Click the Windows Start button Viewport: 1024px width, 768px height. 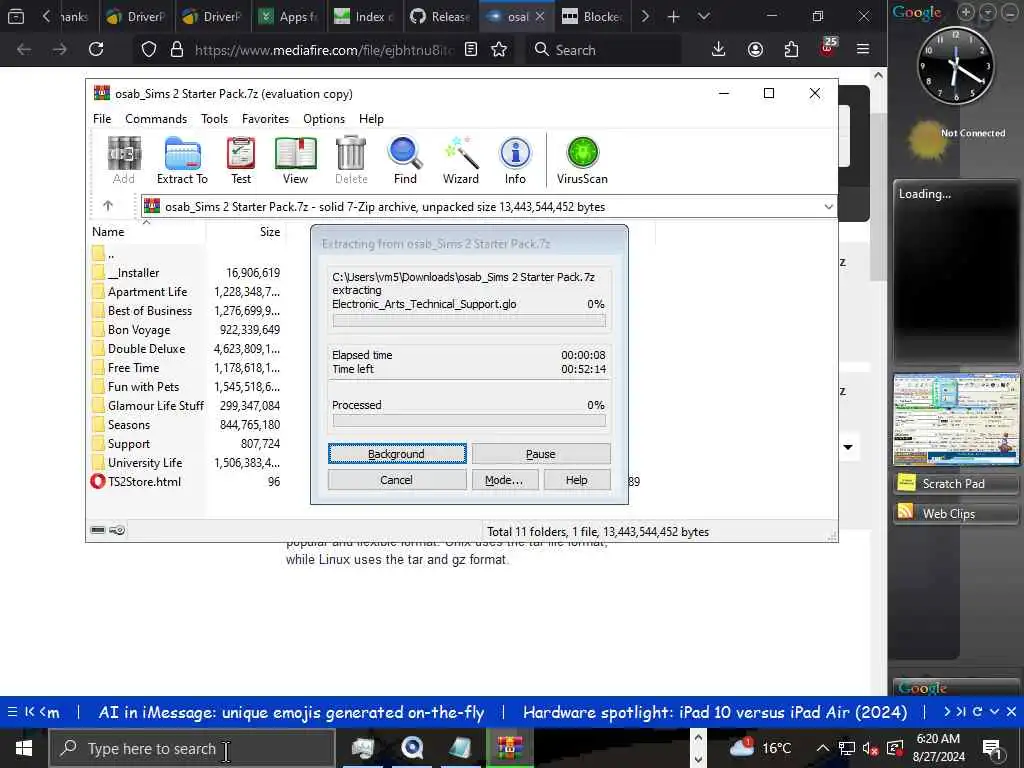coord(24,748)
